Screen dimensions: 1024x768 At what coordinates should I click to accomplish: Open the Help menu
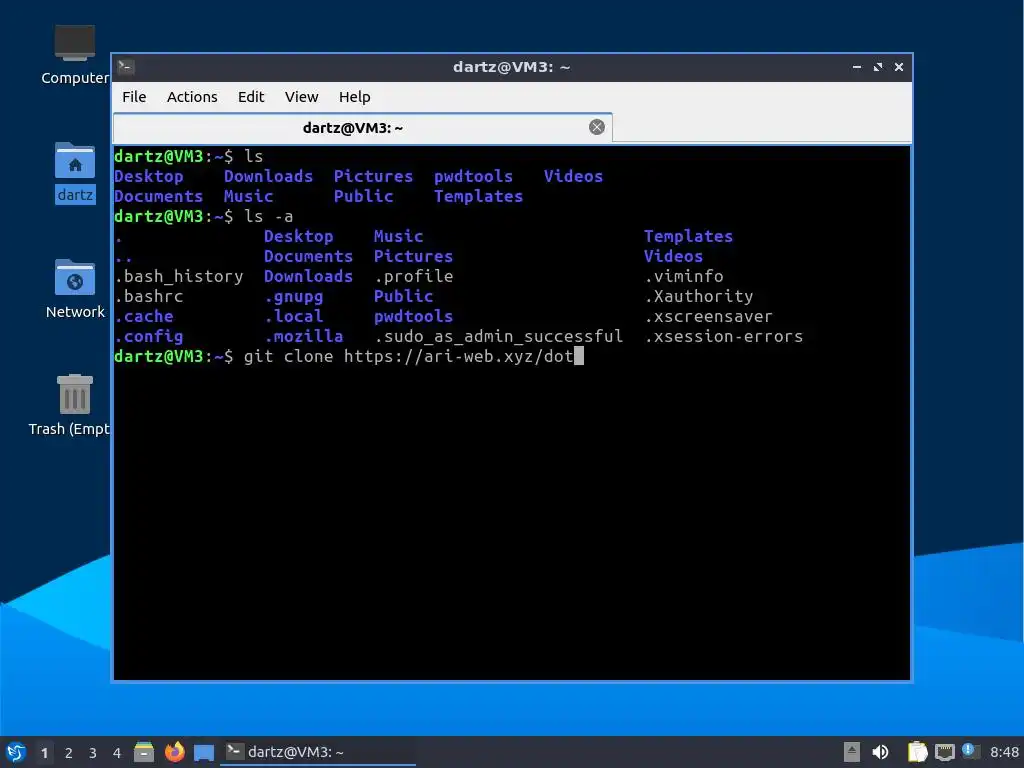[355, 97]
